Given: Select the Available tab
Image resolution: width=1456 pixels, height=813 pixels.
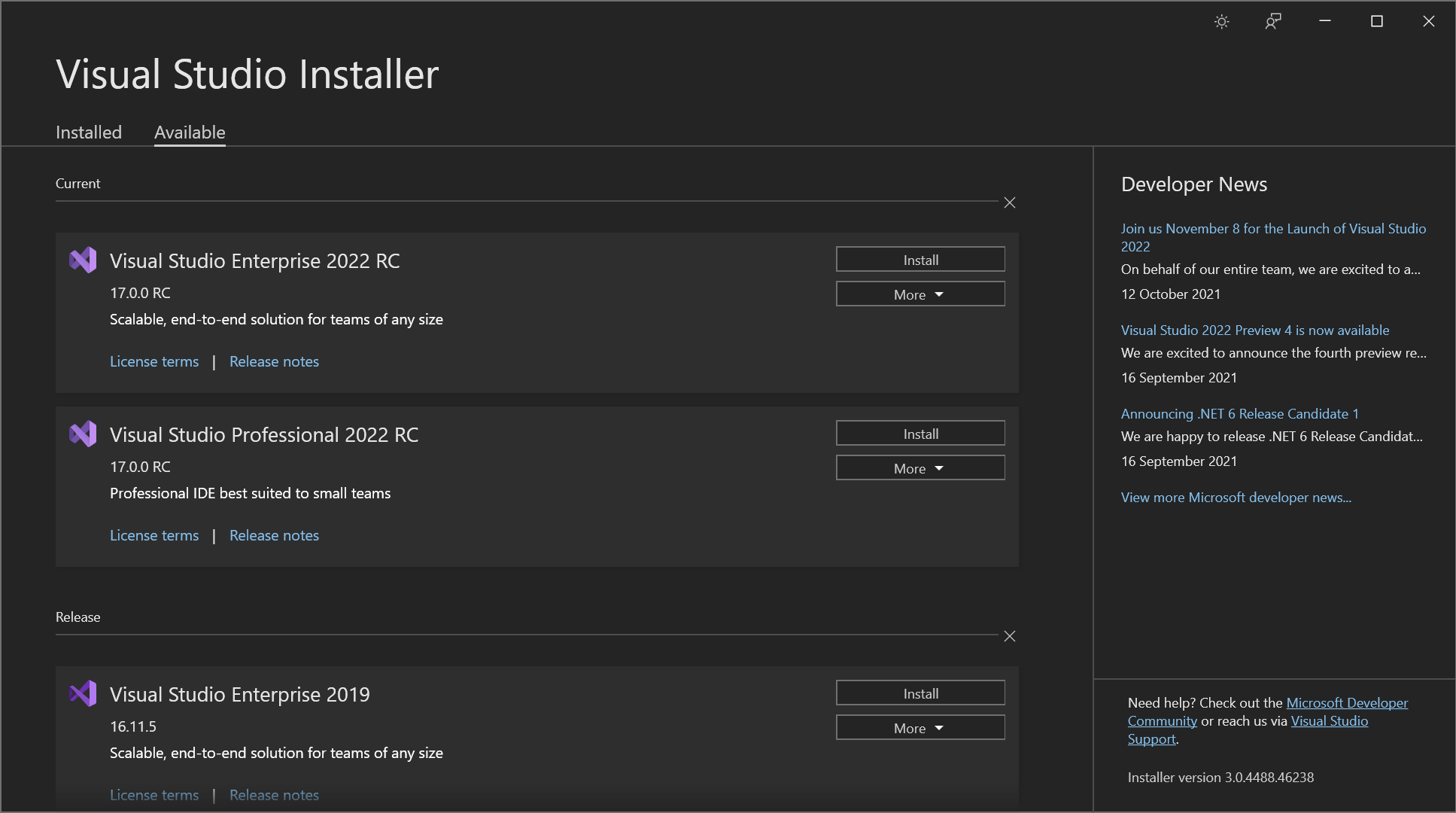Looking at the screenshot, I should [x=190, y=132].
